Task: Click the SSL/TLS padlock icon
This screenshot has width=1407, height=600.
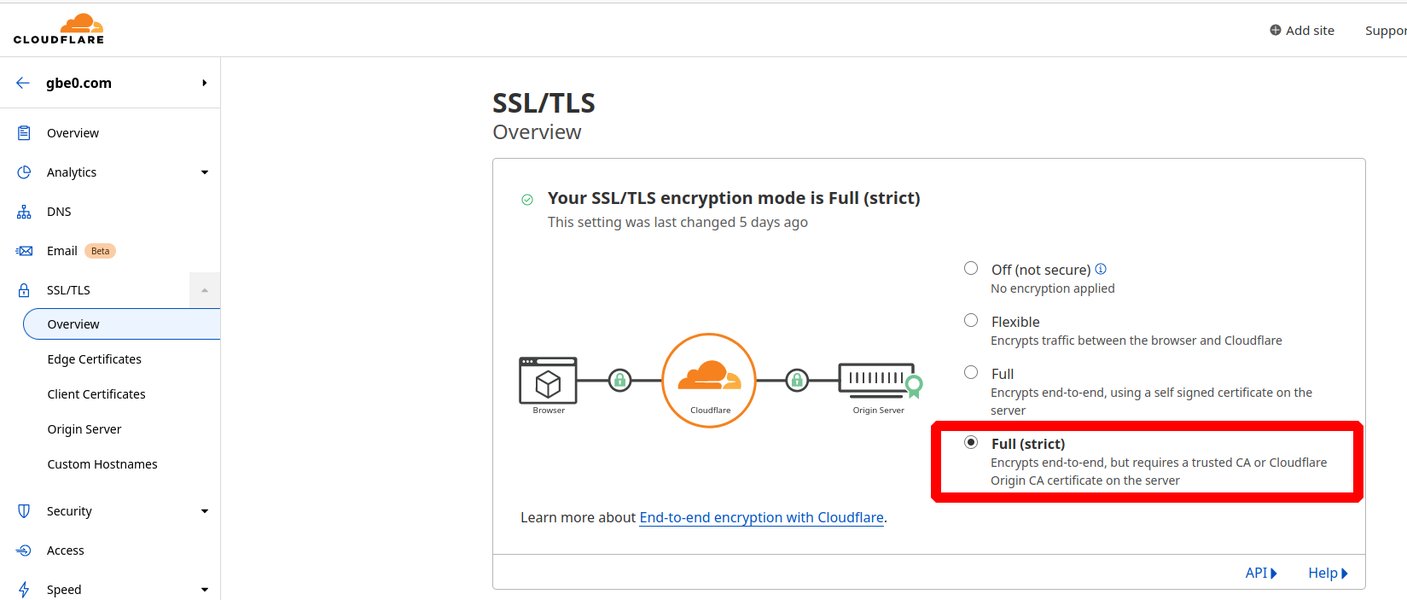Action: [x=23, y=289]
